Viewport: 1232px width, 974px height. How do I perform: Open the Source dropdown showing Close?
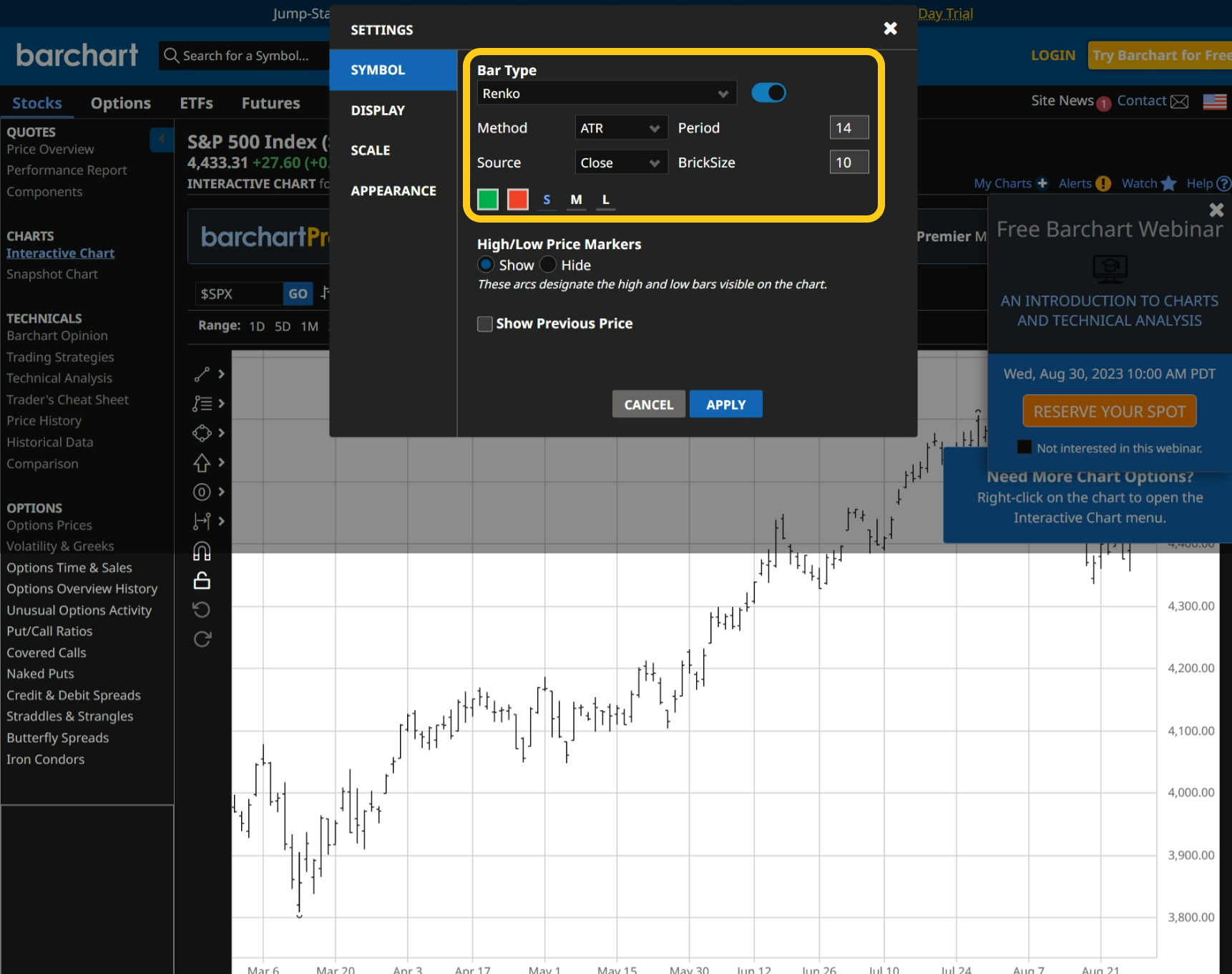[620, 162]
